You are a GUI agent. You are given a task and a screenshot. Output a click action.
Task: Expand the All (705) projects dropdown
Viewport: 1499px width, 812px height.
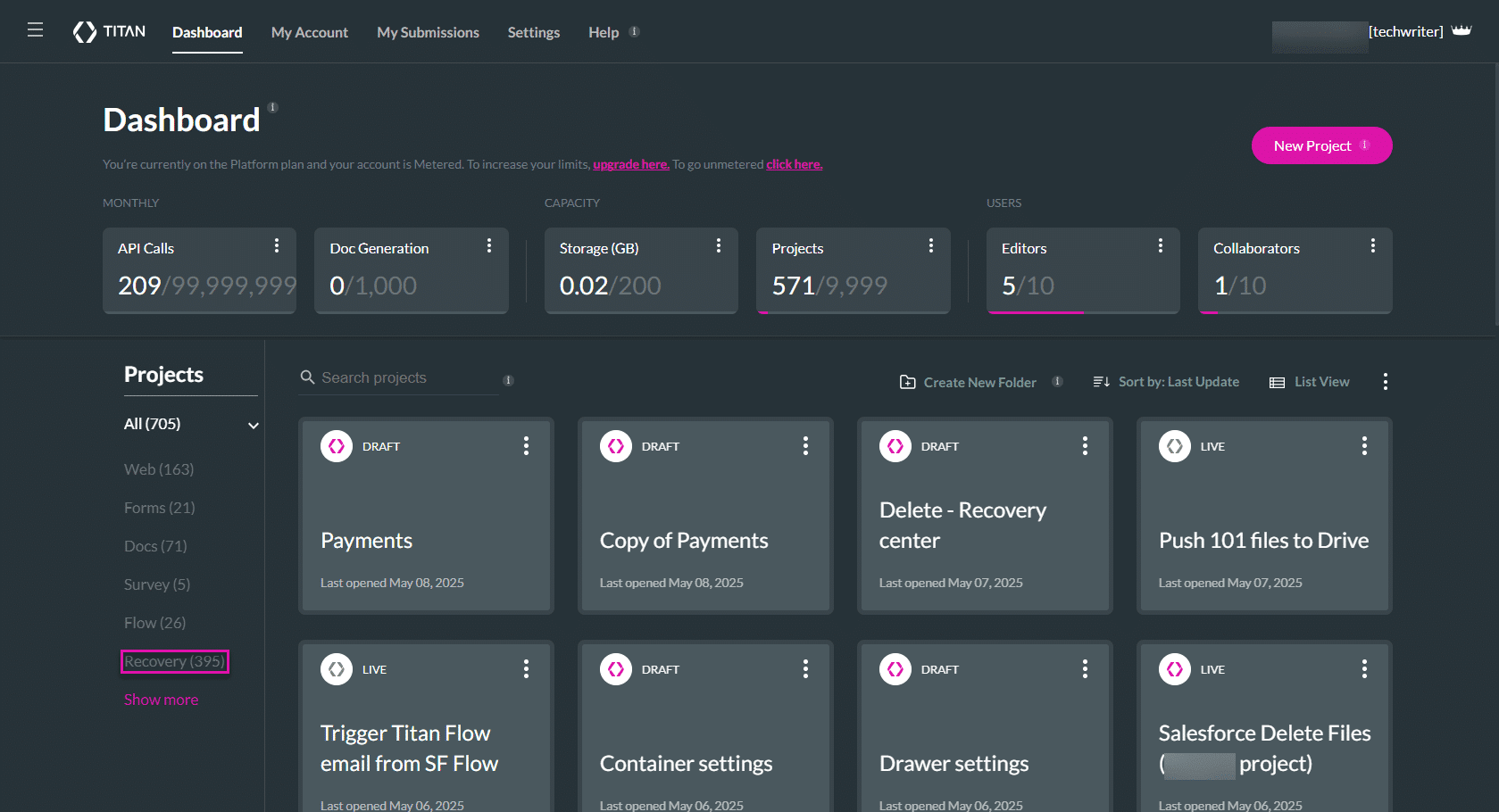pyautogui.click(x=253, y=425)
